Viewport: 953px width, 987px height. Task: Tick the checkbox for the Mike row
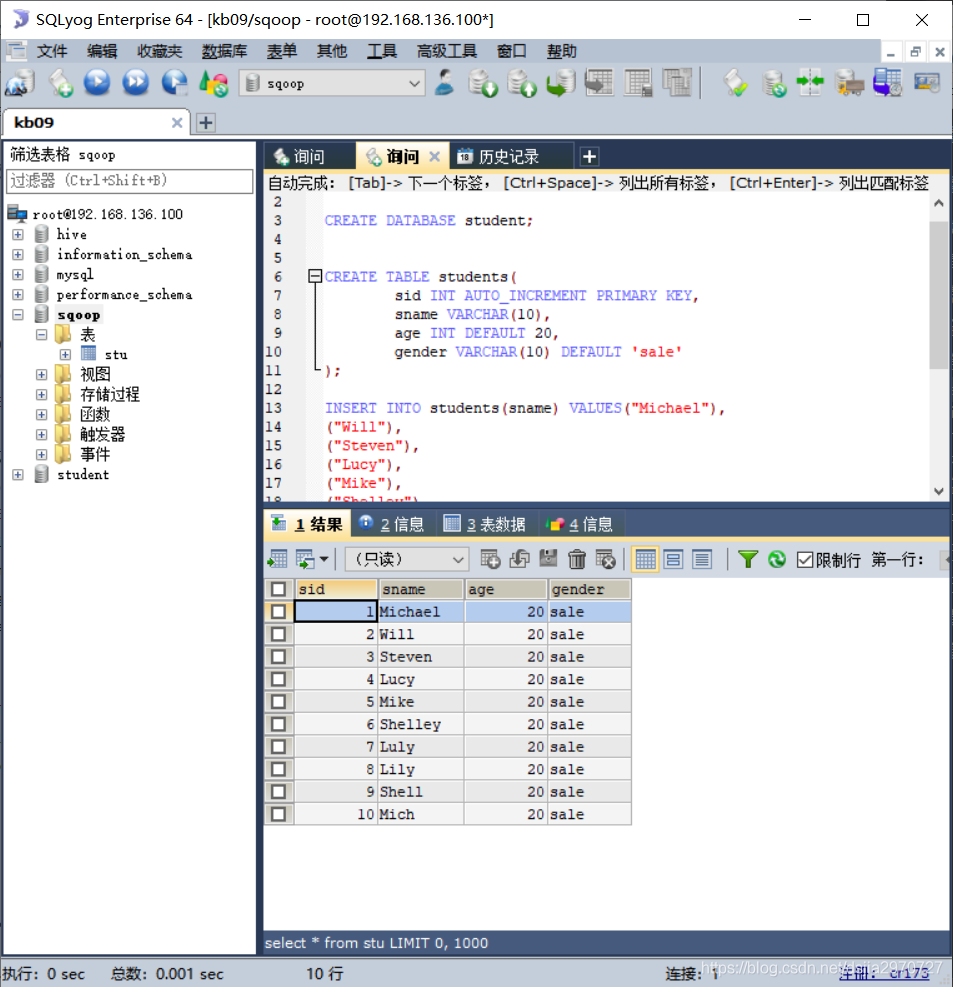pos(278,702)
